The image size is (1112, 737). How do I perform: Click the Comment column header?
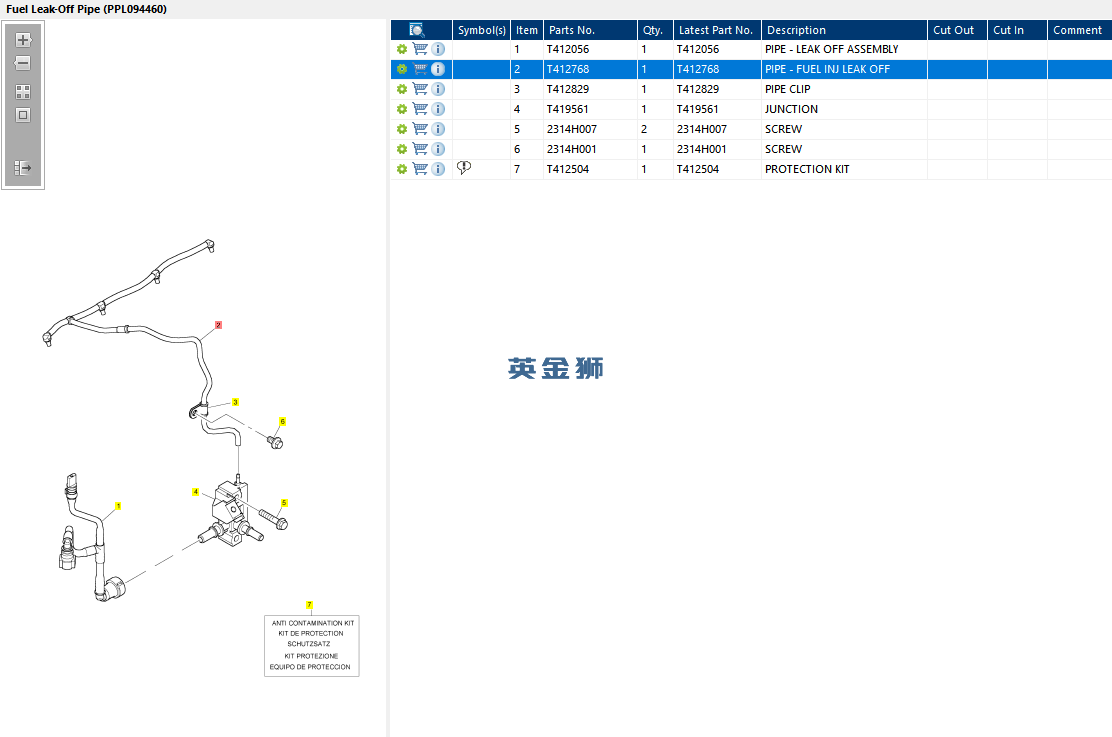(1079, 30)
